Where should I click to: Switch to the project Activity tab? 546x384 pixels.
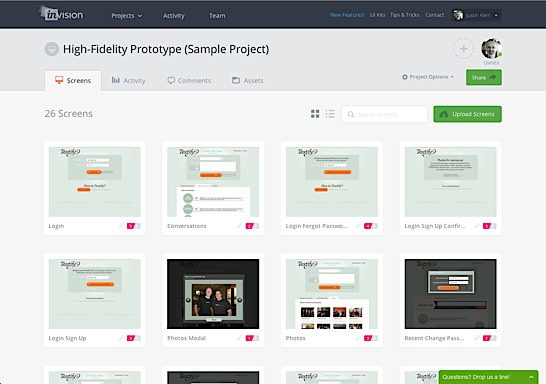pos(128,80)
